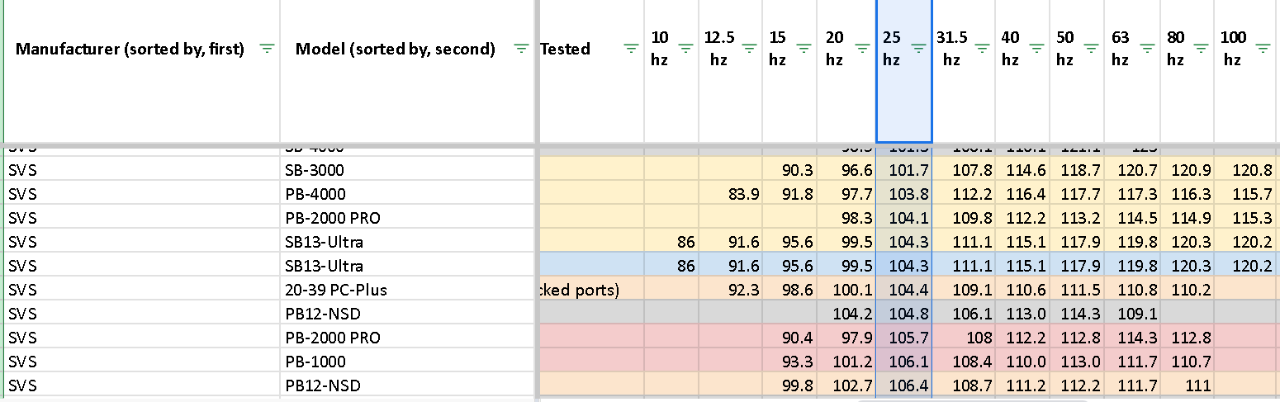Open the 10 hz column filter
Image resolution: width=1280 pixels, height=402 pixels.
685,48
